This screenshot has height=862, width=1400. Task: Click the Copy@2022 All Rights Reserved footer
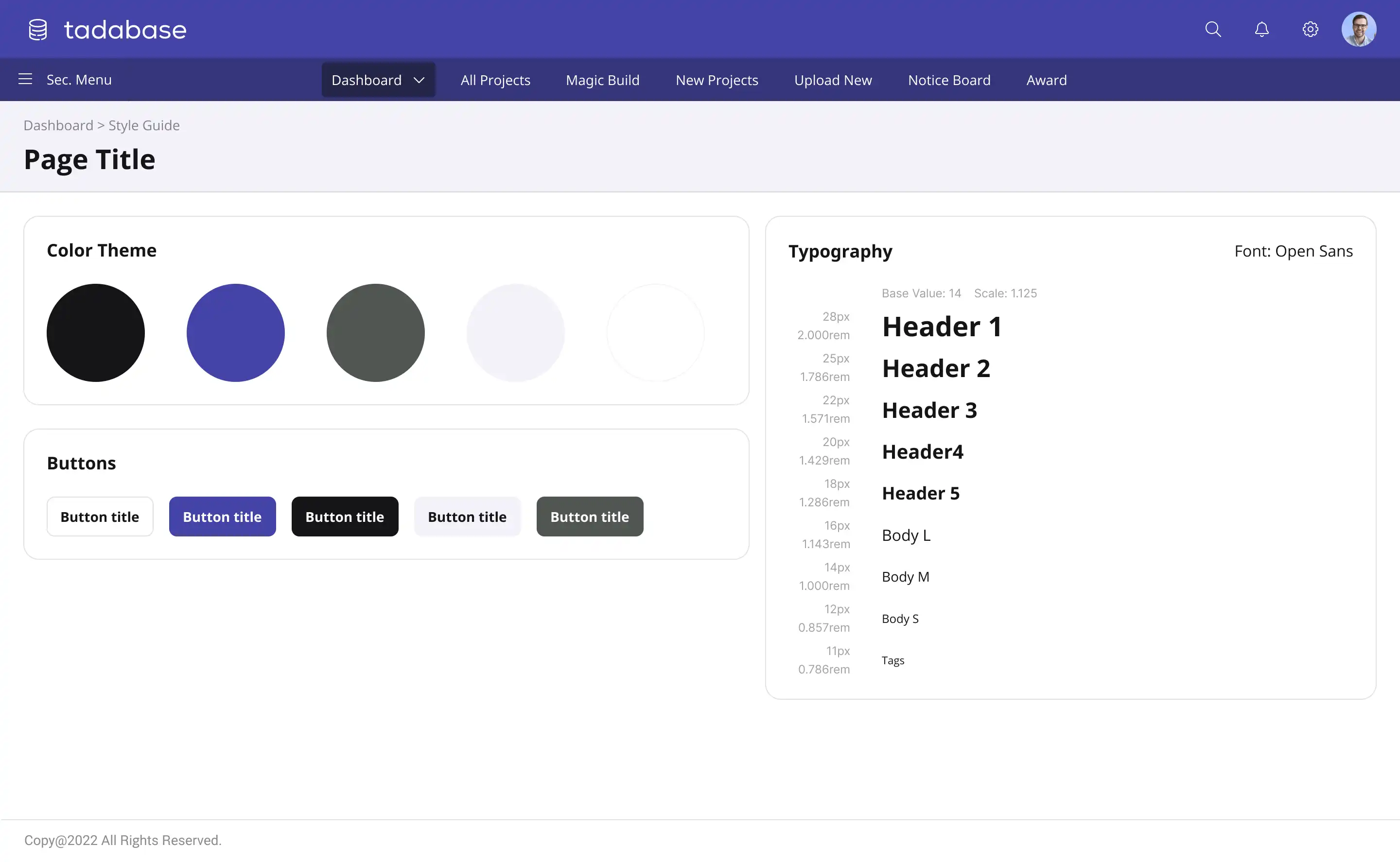[x=122, y=840]
